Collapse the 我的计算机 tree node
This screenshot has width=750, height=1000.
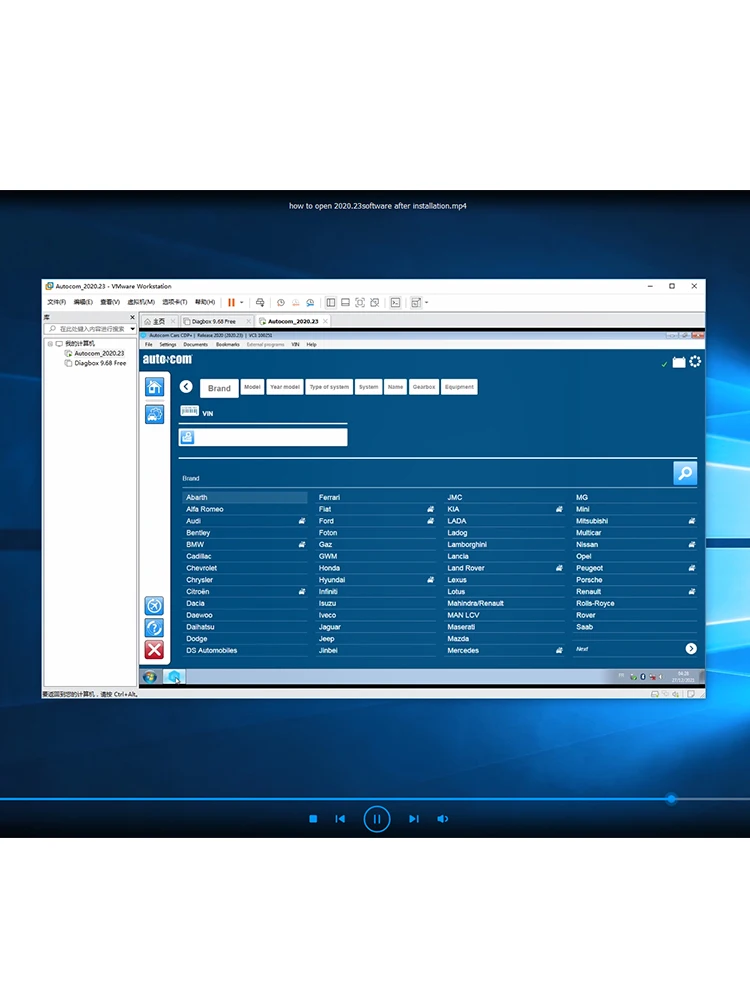click(50, 344)
